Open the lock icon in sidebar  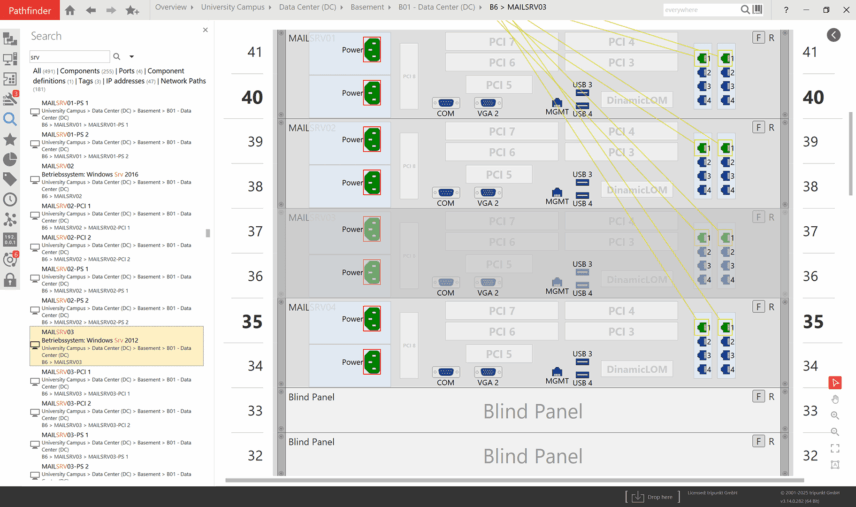tap(10, 280)
